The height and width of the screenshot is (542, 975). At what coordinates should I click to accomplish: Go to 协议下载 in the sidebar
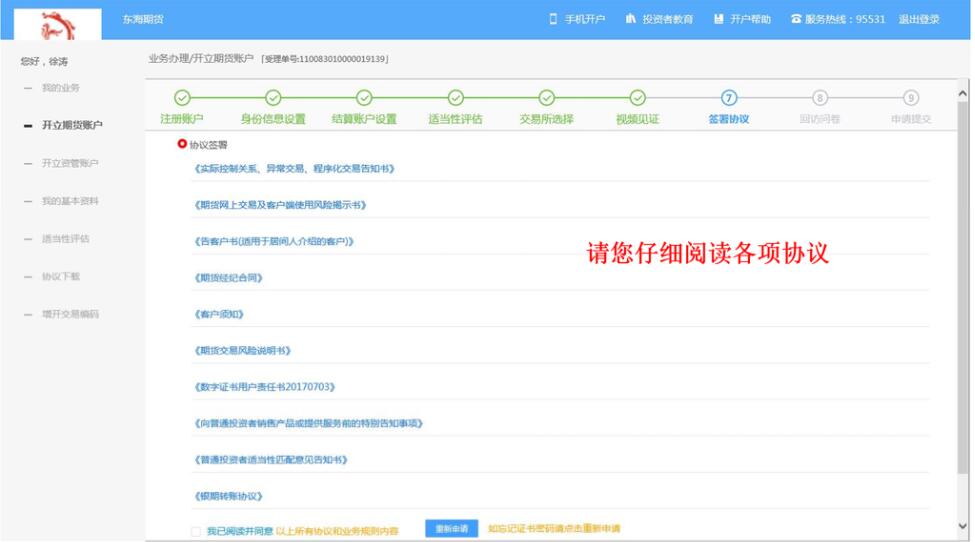[x=63, y=277]
